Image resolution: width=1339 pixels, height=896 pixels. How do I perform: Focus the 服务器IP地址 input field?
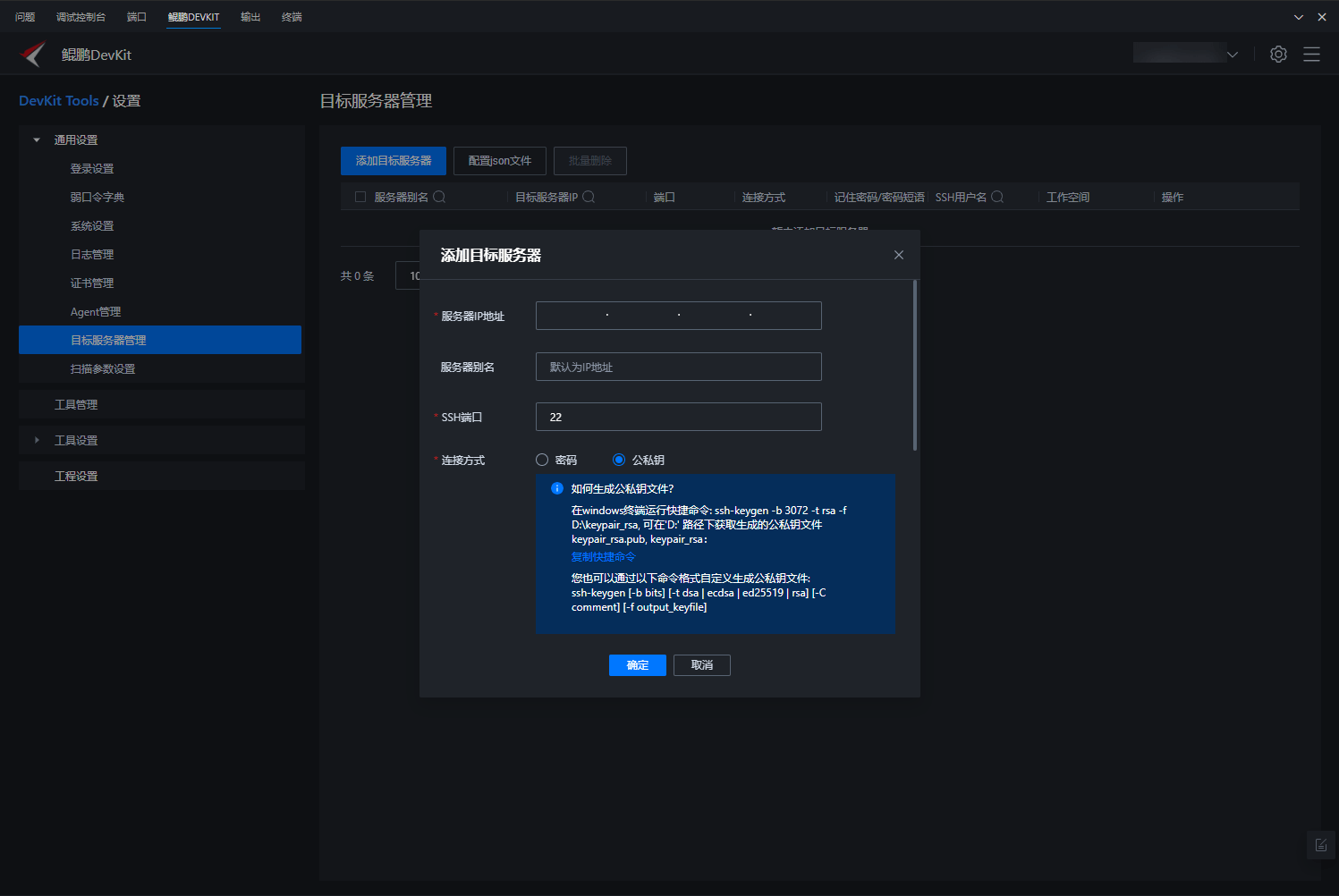click(679, 316)
